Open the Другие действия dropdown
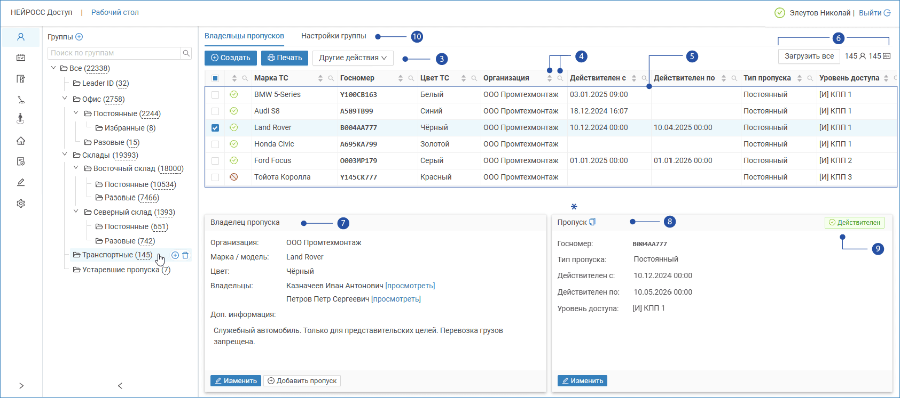 [352, 58]
